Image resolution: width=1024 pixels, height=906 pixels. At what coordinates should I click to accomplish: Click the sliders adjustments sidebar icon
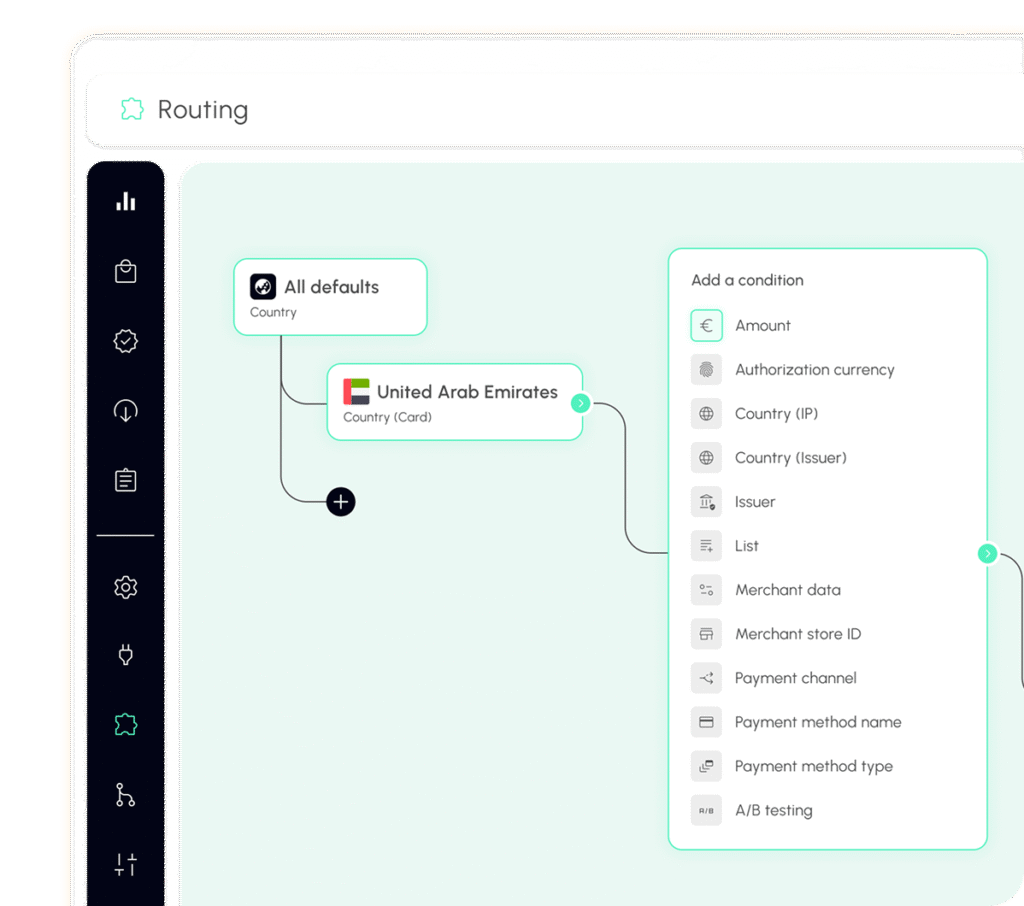click(125, 864)
